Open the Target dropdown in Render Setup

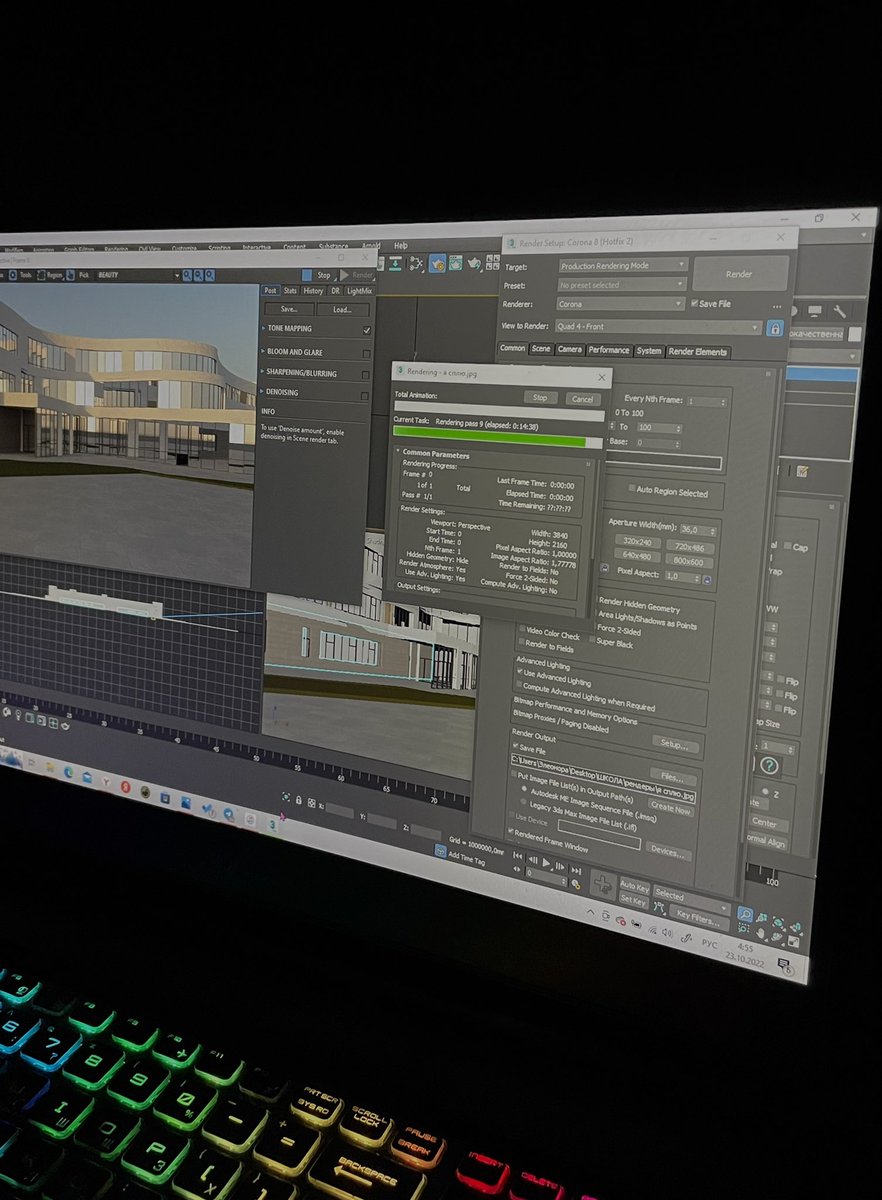click(622, 266)
